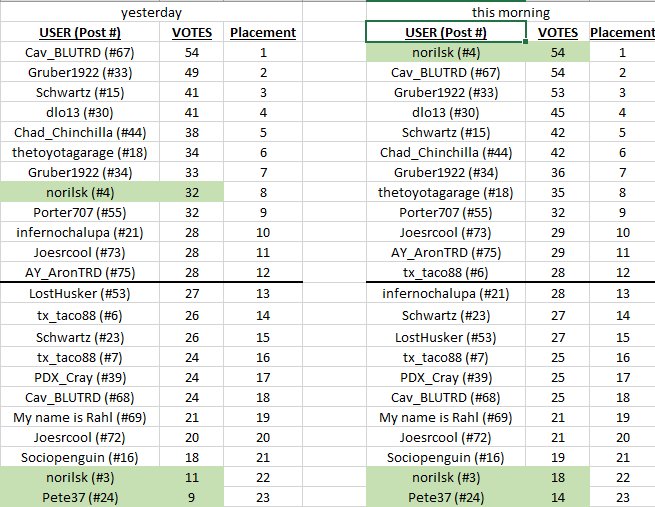Click the VOTES header in the 'yesterday' table
655x507 pixels.
click(192, 33)
